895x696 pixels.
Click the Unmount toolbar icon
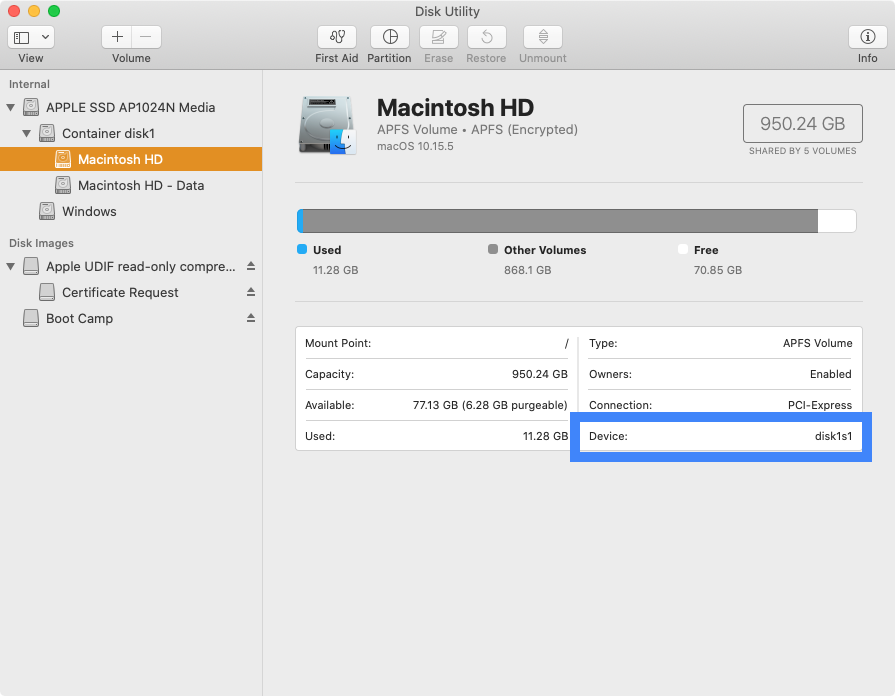coord(543,37)
